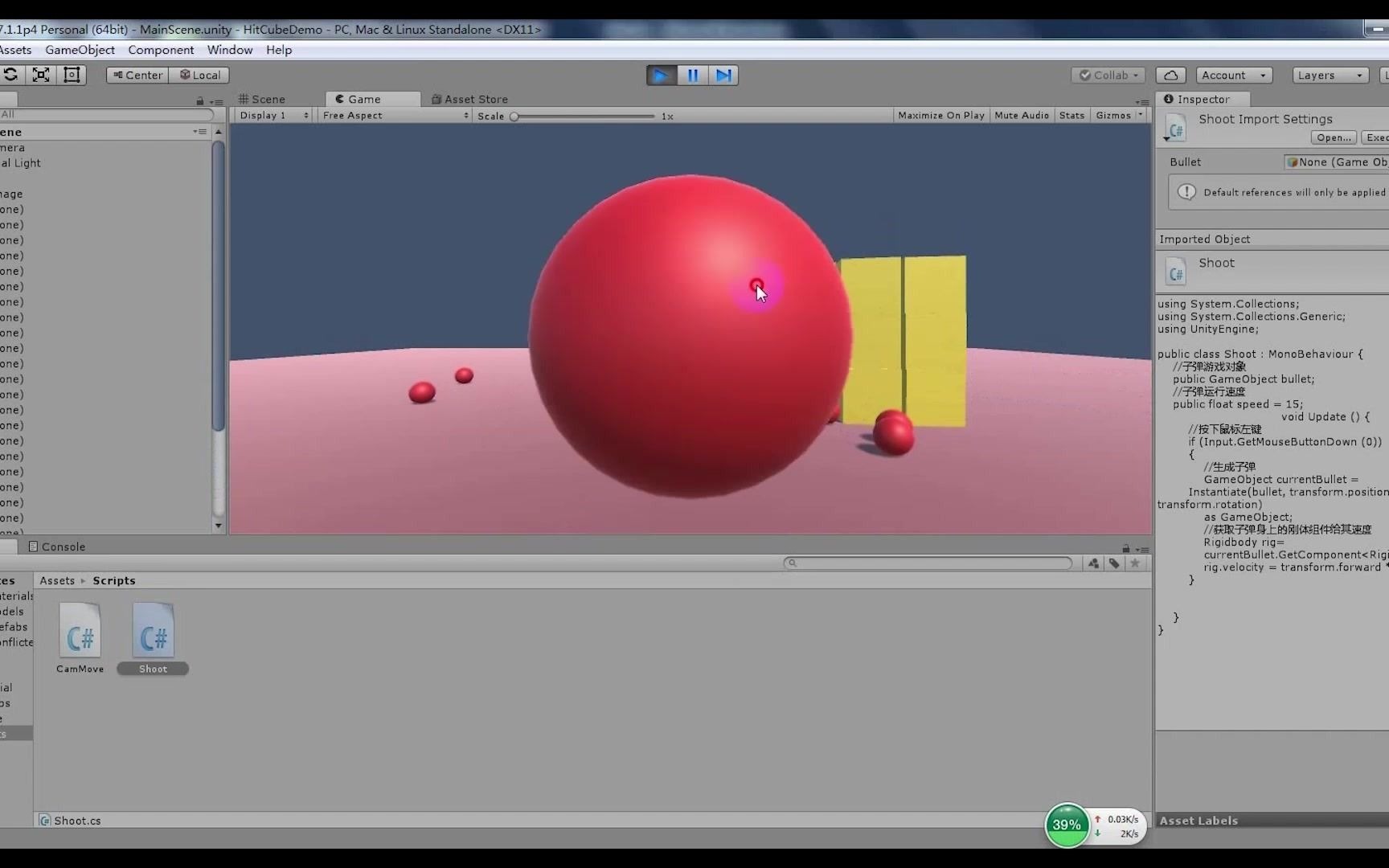
Task: Pause the game with the Pause button
Action: (692, 76)
